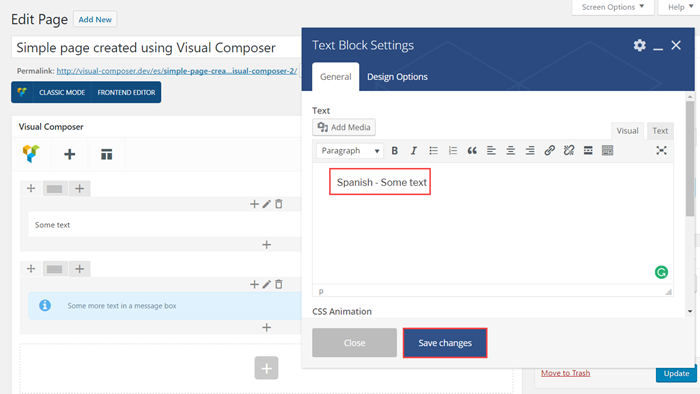Viewport: 700px width, 394px height.
Task: Click the Add Media button
Action: point(344,127)
